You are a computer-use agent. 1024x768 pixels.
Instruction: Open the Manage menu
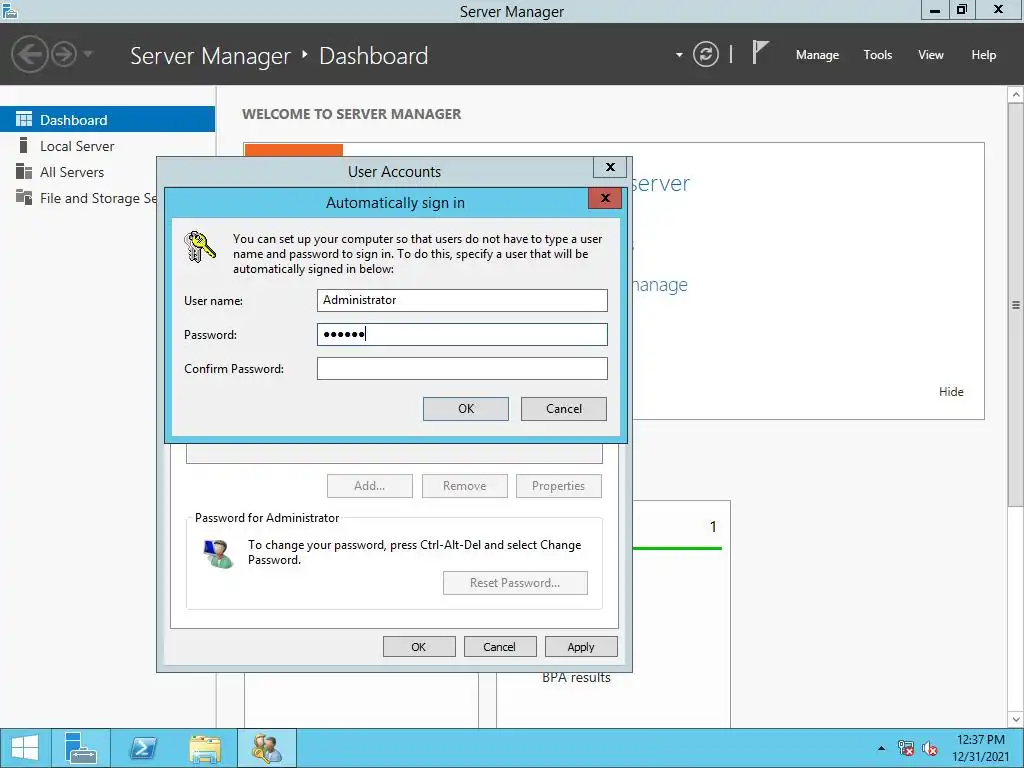(817, 55)
